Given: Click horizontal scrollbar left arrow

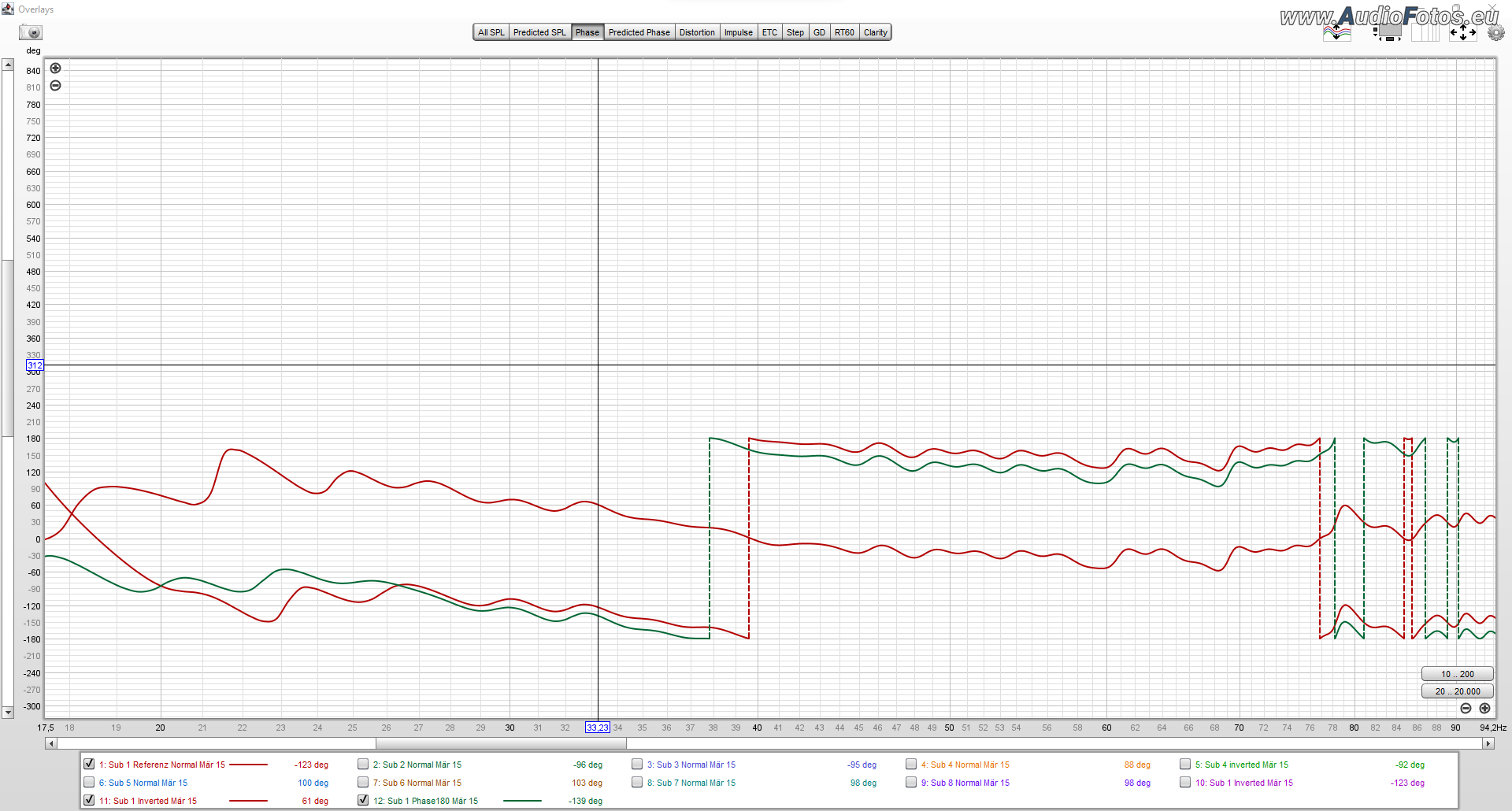Looking at the screenshot, I should pyautogui.click(x=51, y=743).
